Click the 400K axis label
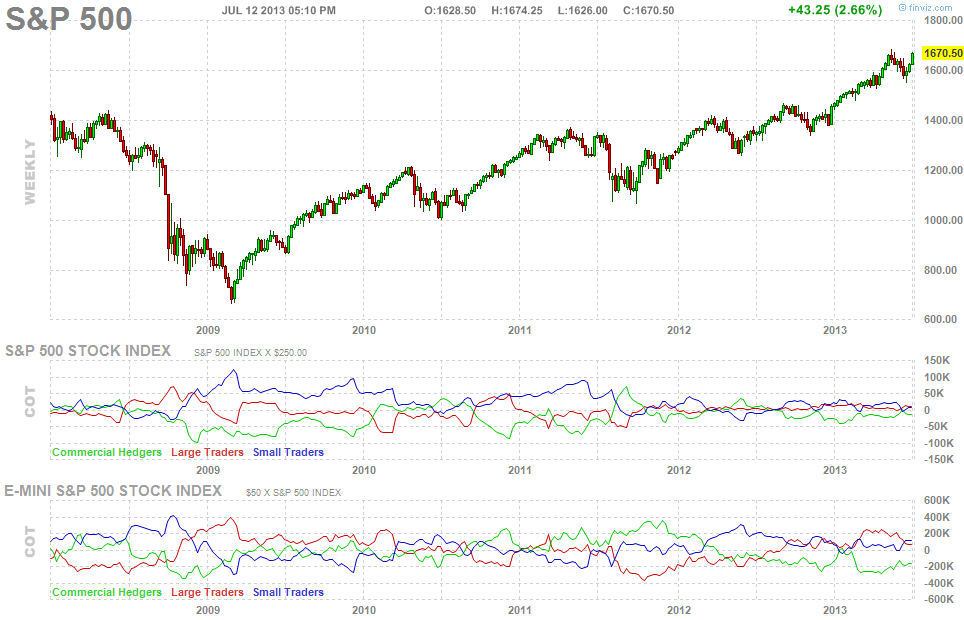Screen dimensions: 964x620 point(937,517)
